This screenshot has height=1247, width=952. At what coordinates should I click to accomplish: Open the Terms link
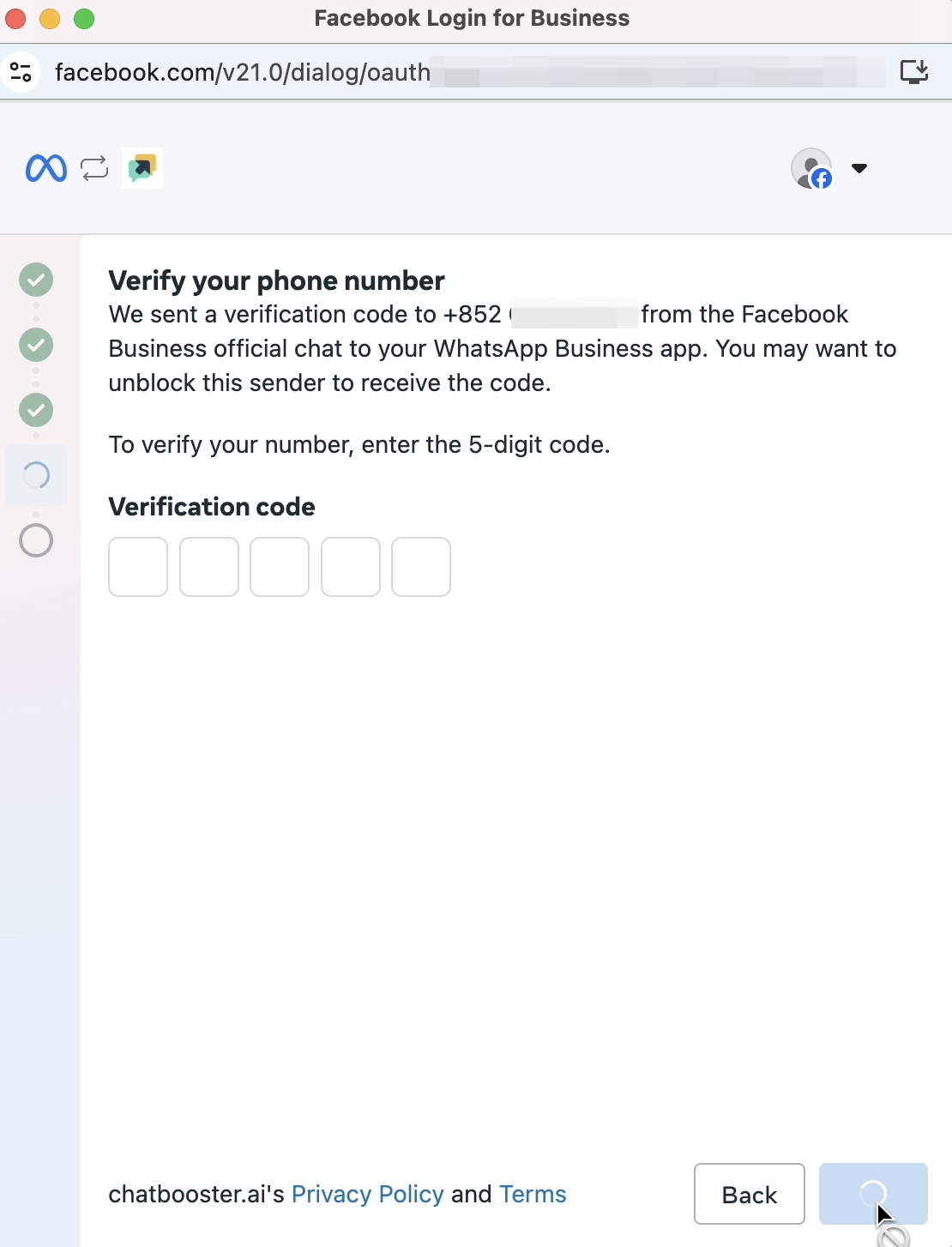[x=533, y=1194]
